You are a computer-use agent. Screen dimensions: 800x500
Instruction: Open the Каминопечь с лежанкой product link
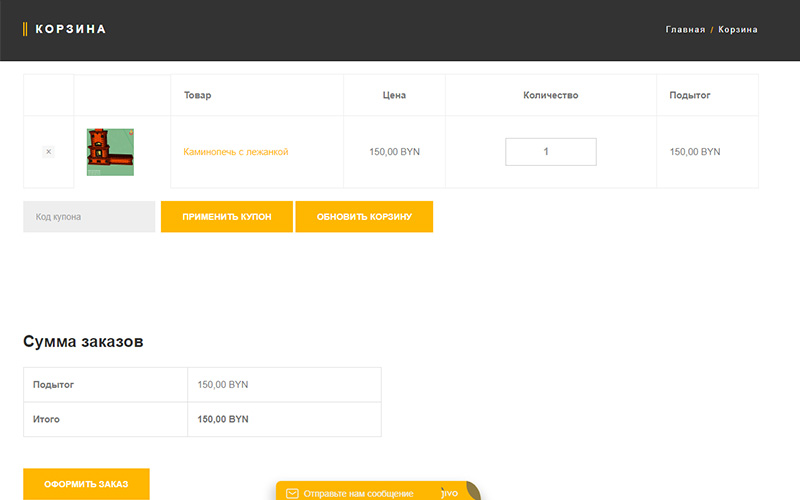(236, 152)
